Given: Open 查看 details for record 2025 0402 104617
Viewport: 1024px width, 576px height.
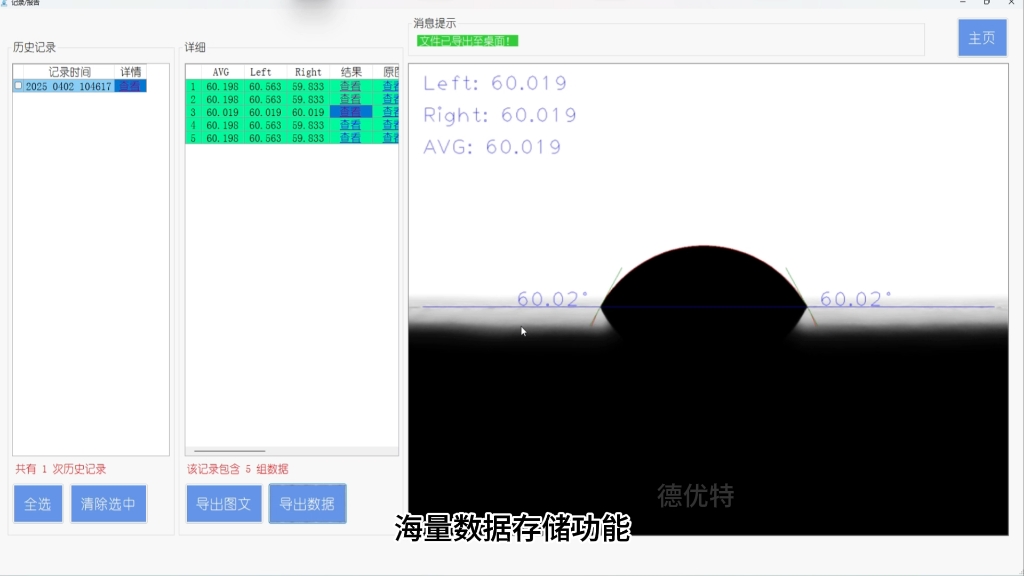Looking at the screenshot, I should coord(130,86).
